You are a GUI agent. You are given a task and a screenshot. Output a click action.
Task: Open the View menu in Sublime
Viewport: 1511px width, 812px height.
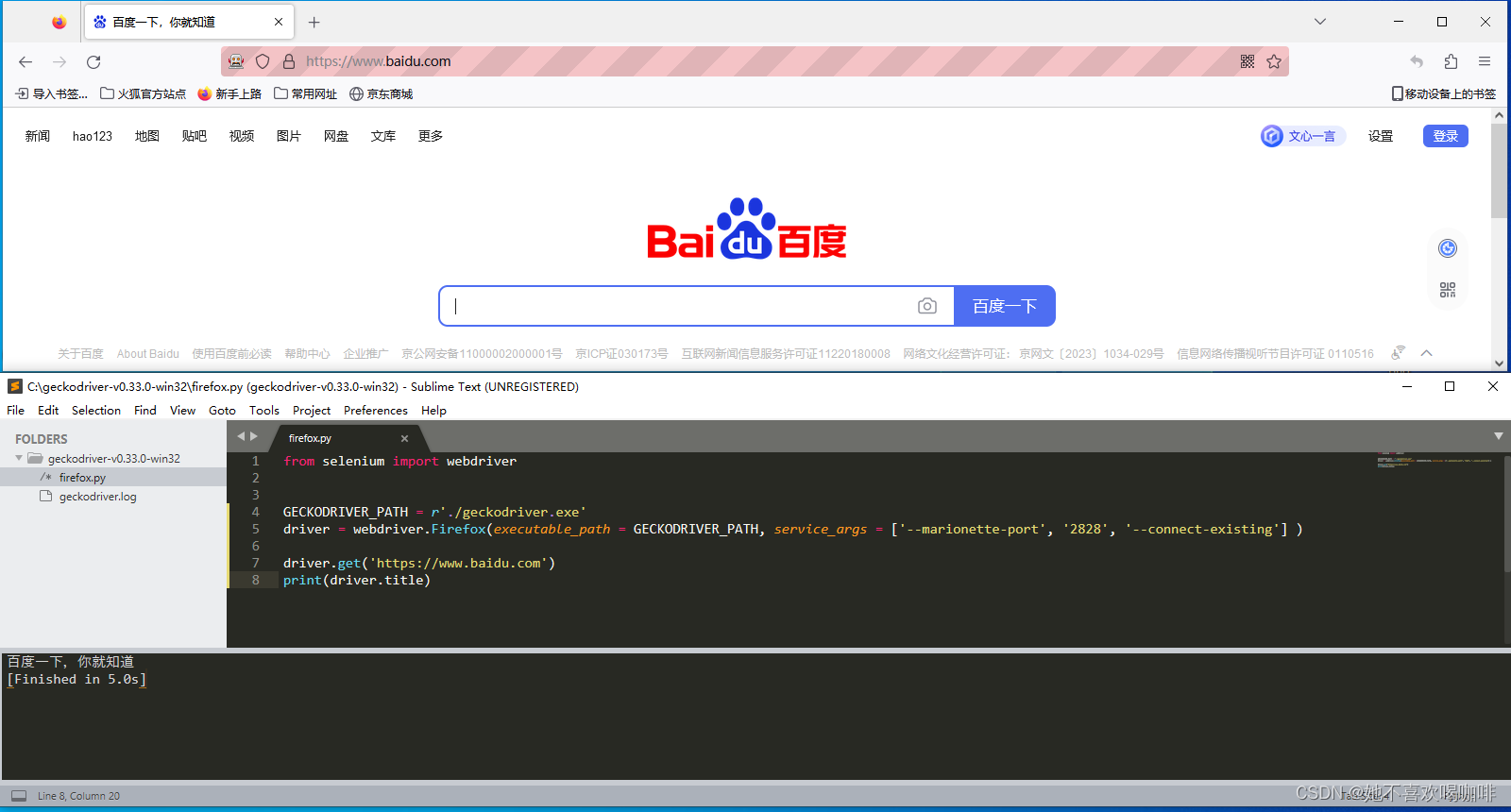coord(183,410)
